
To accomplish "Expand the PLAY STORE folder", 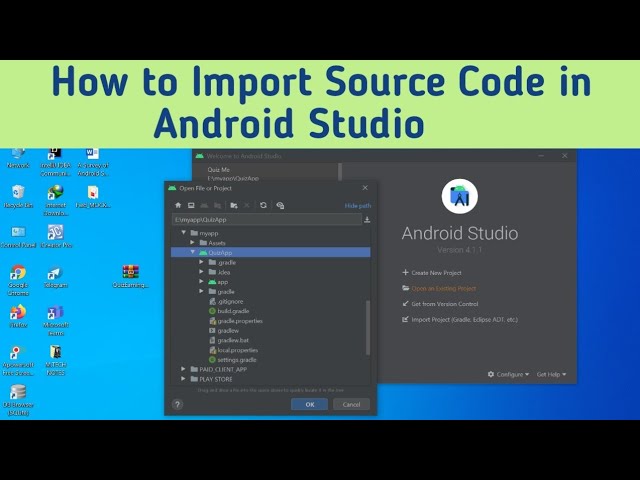I will 183,379.
